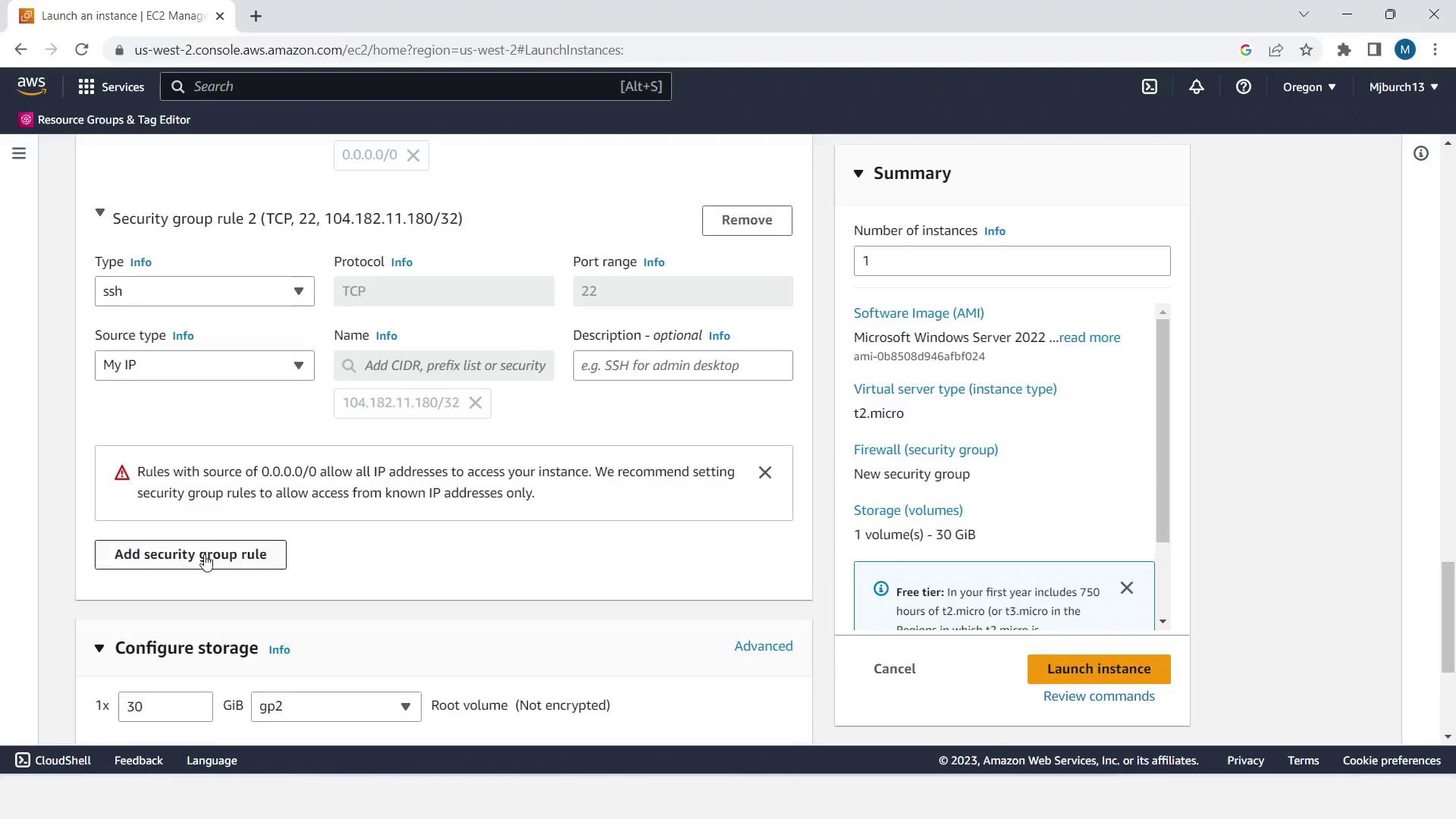1456x819 pixels.
Task: Click the Launch instance button
Action: (1098, 669)
